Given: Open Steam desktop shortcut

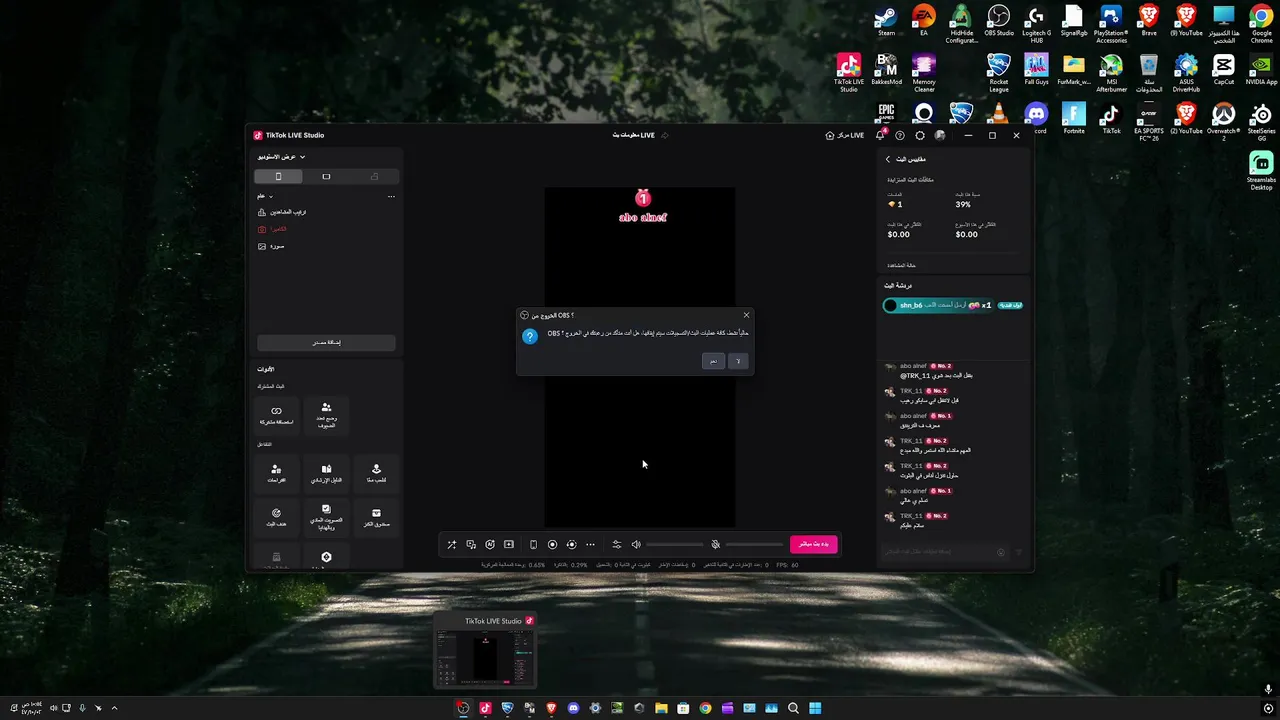Looking at the screenshot, I should [x=886, y=22].
